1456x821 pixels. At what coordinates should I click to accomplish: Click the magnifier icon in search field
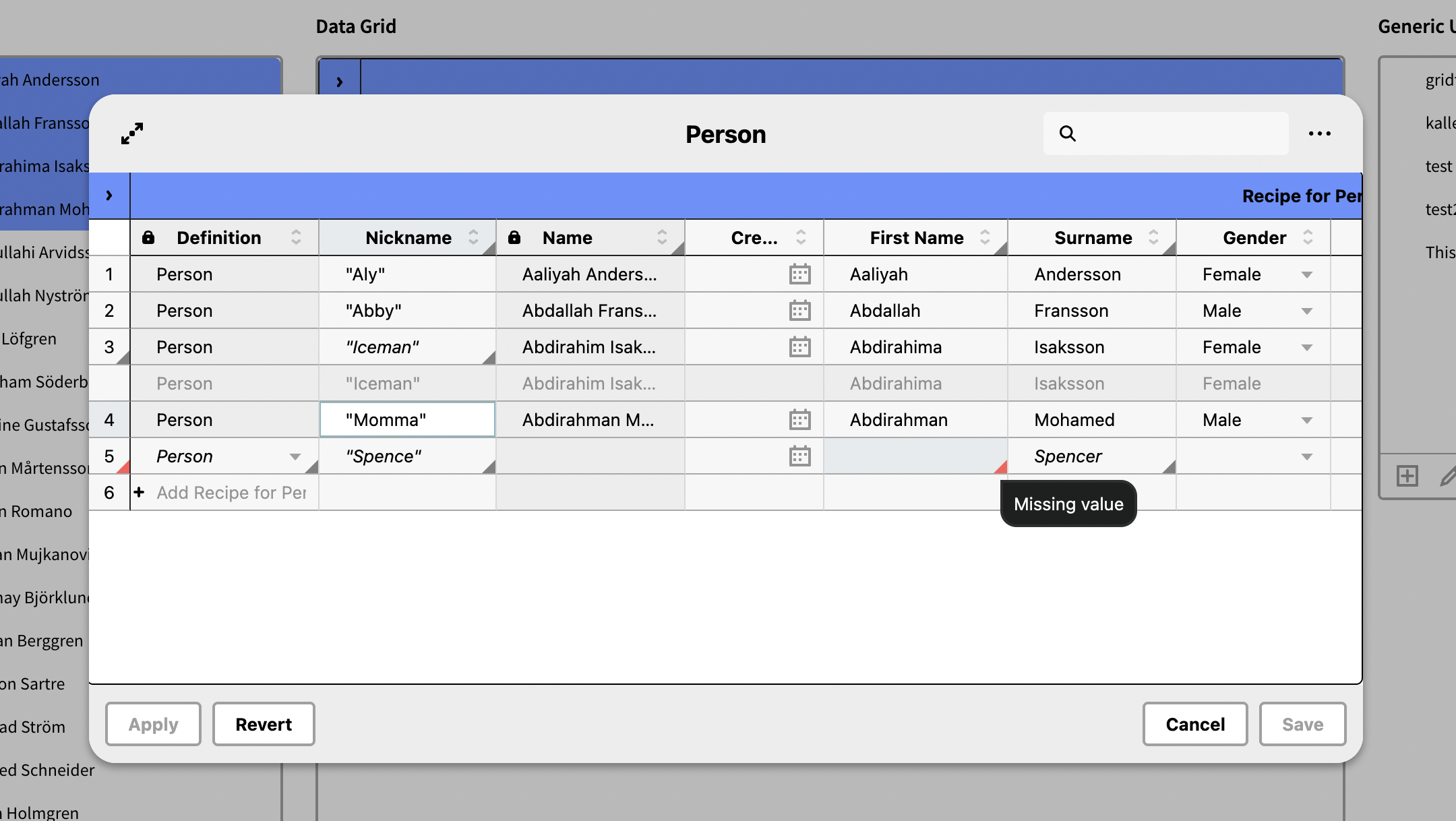point(1067,133)
